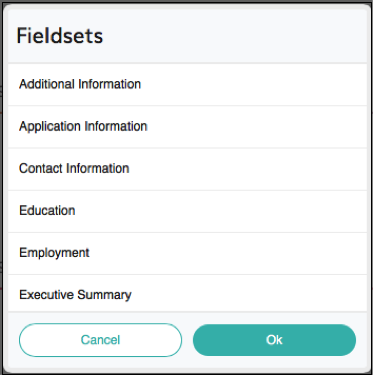Image resolution: width=373 pixels, height=375 pixels.
Task: Select the Executive Summary entry
Action: pos(187,293)
